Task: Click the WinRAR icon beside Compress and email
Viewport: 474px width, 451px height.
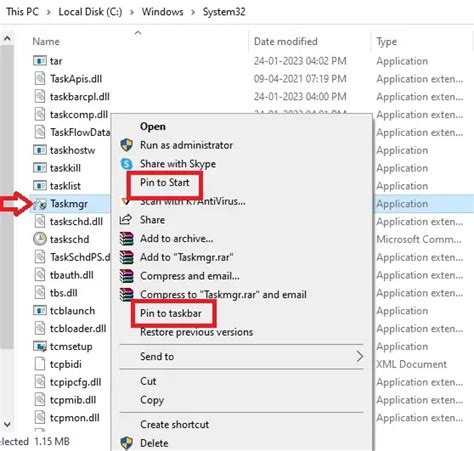Action: (x=126, y=276)
